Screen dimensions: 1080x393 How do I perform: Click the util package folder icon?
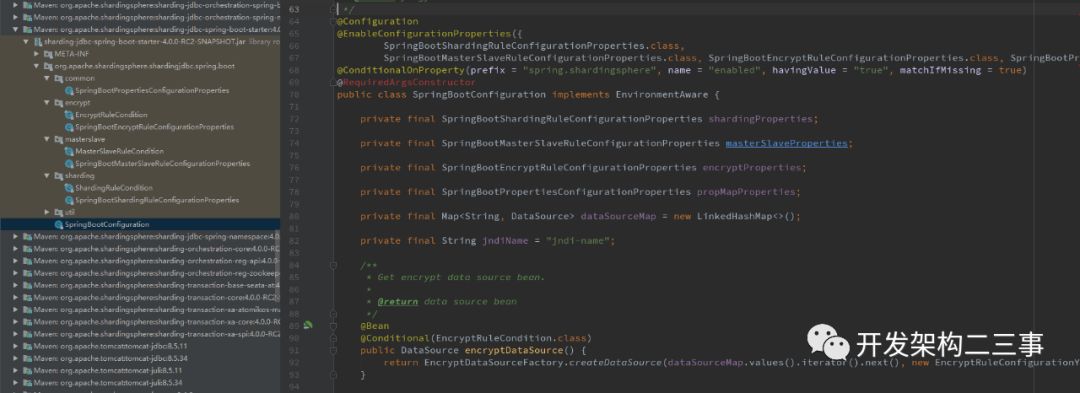coord(59,212)
